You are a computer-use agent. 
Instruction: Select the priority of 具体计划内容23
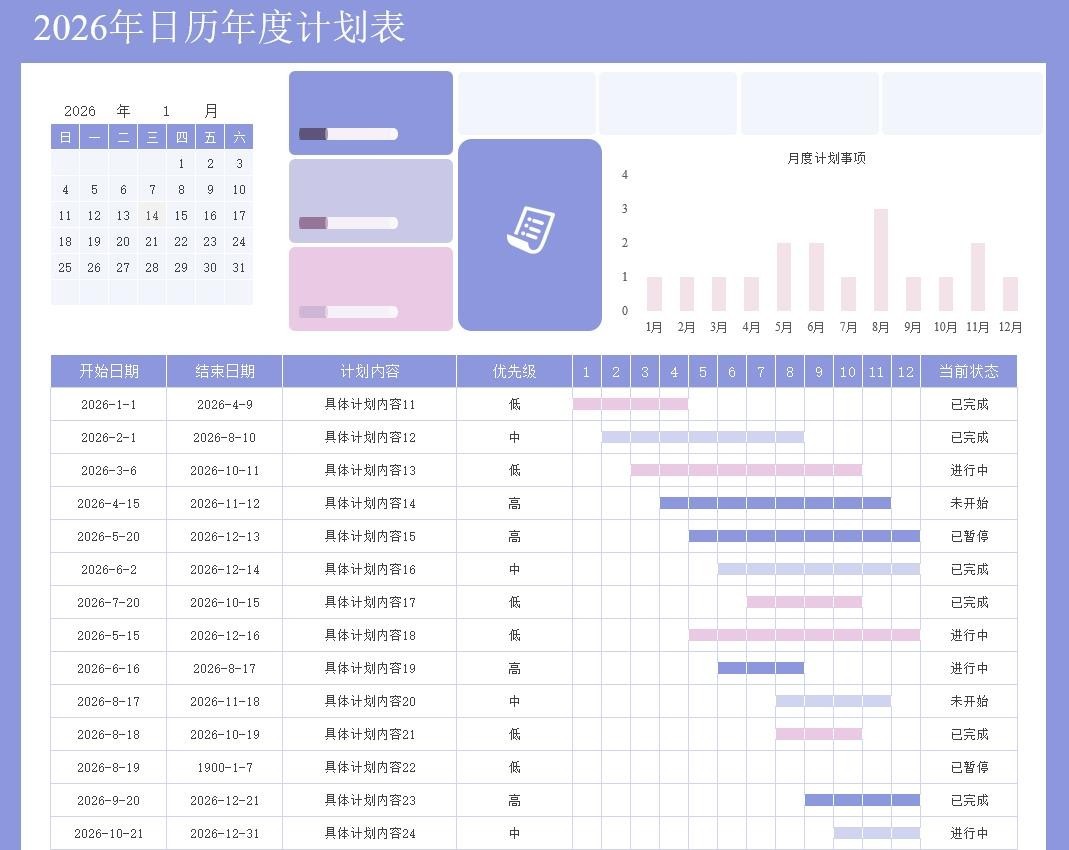pyautogui.click(x=515, y=800)
